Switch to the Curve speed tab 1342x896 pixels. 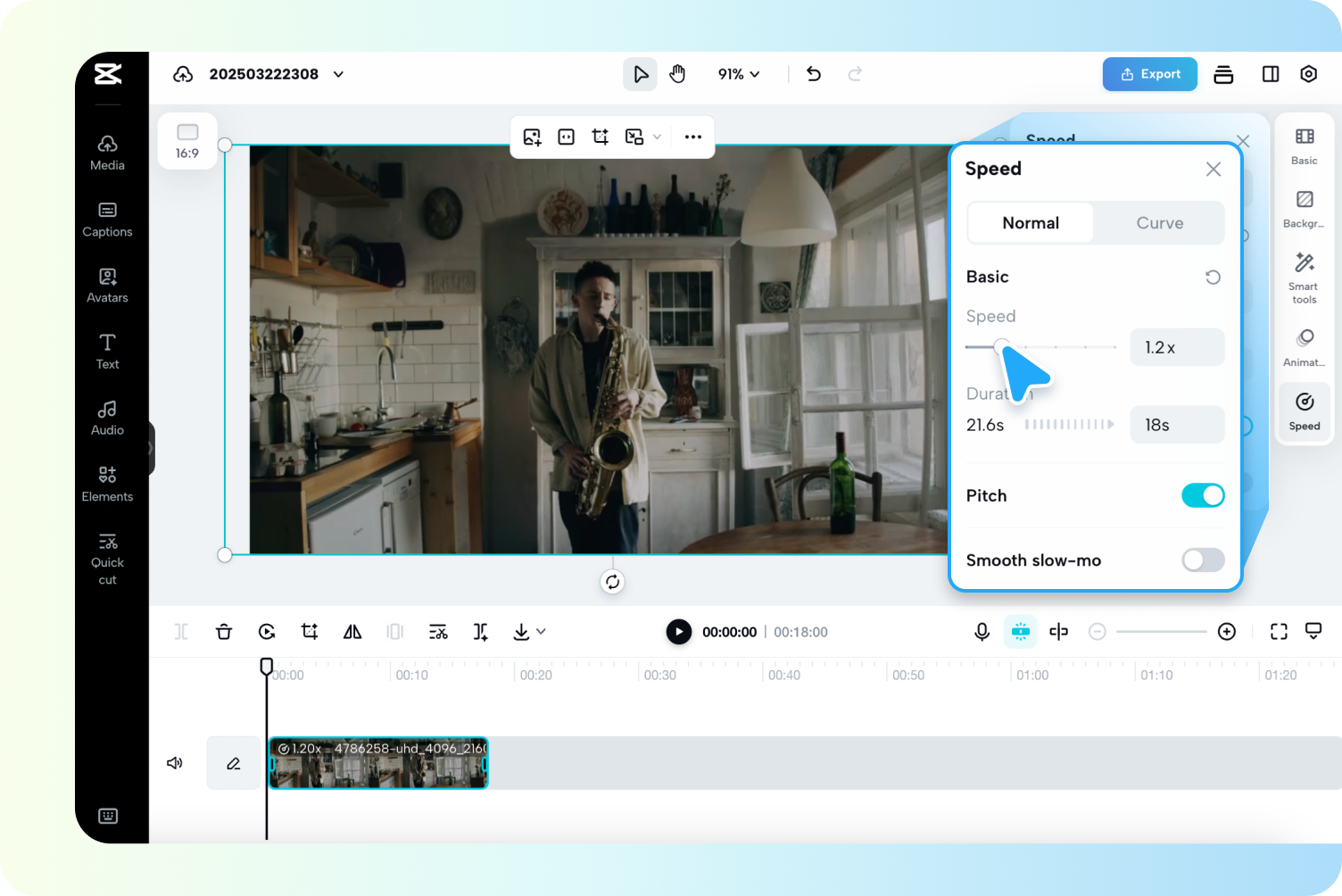click(1159, 223)
